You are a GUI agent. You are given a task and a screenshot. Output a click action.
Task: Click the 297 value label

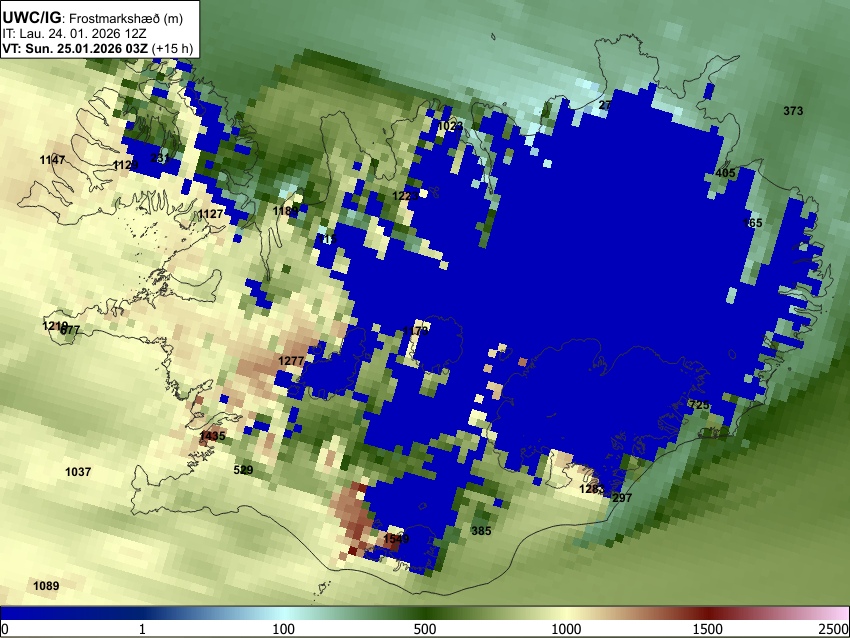pyautogui.click(x=622, y=498)
